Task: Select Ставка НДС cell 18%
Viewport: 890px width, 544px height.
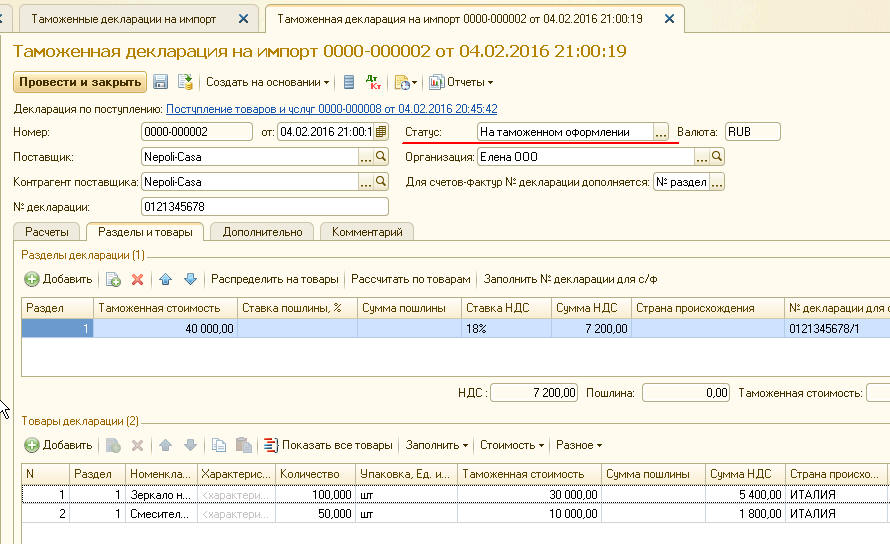Action: coord(506,329)
